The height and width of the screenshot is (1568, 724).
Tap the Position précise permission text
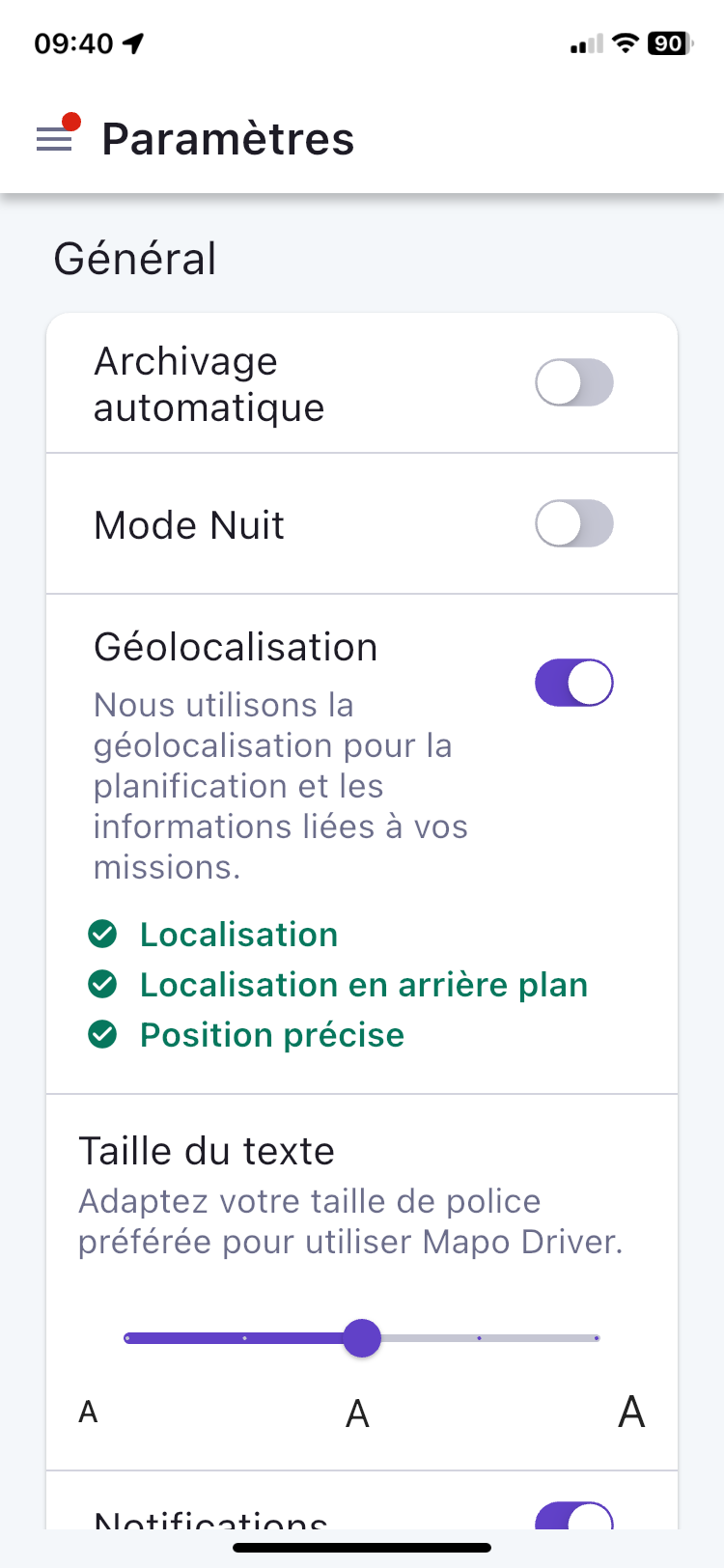(272, 1035)
